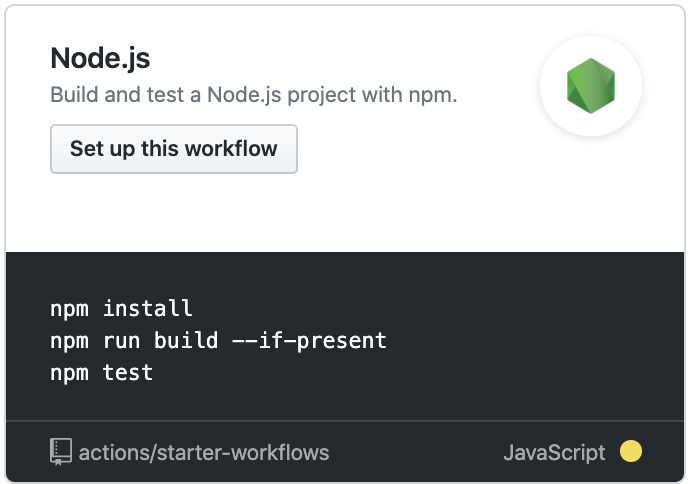The width and height of the screenshot is (690, 484).
Task: Click the word install in the code
Action: 147,308
